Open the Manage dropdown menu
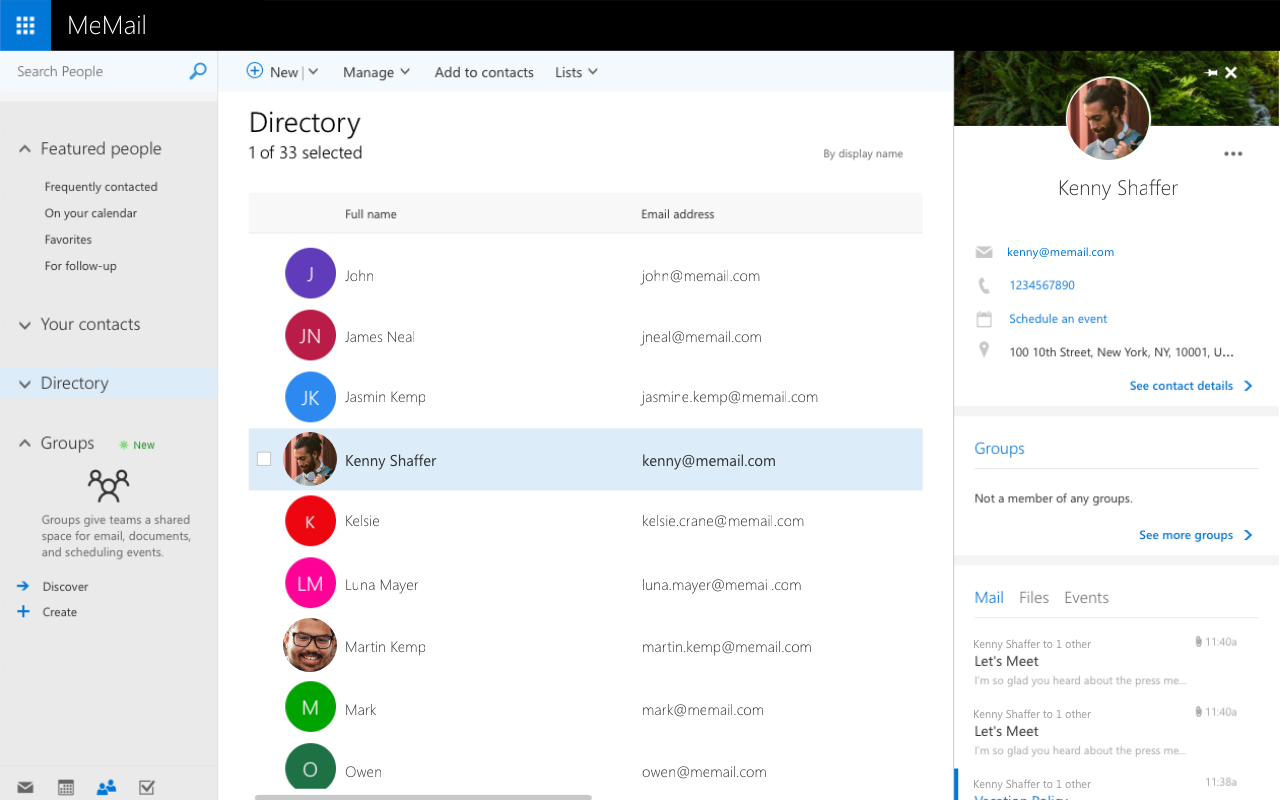This screenshot has width=1280, height=800. coord(376,71)
